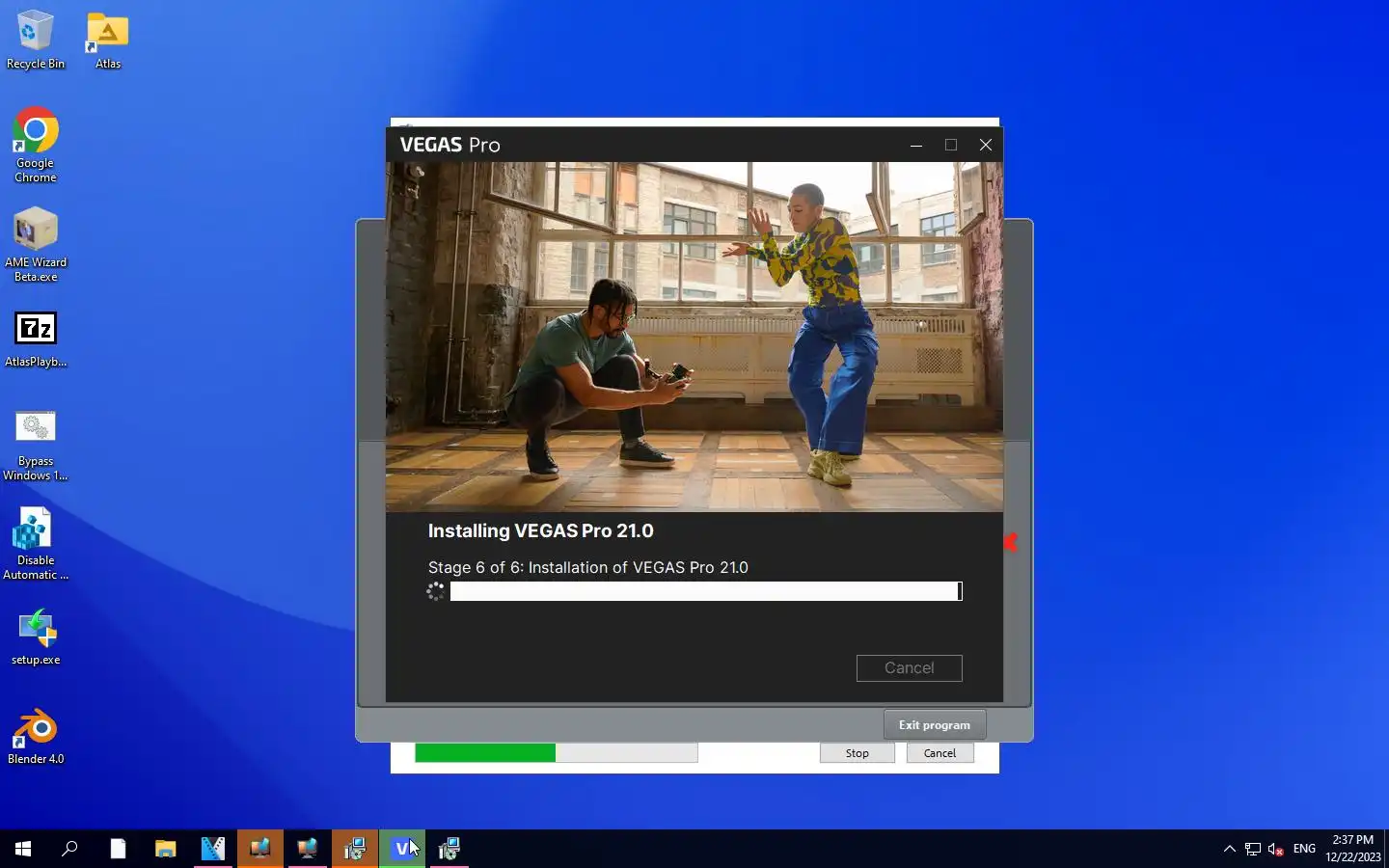Show hidden system tray icons

click(1229, 849)
